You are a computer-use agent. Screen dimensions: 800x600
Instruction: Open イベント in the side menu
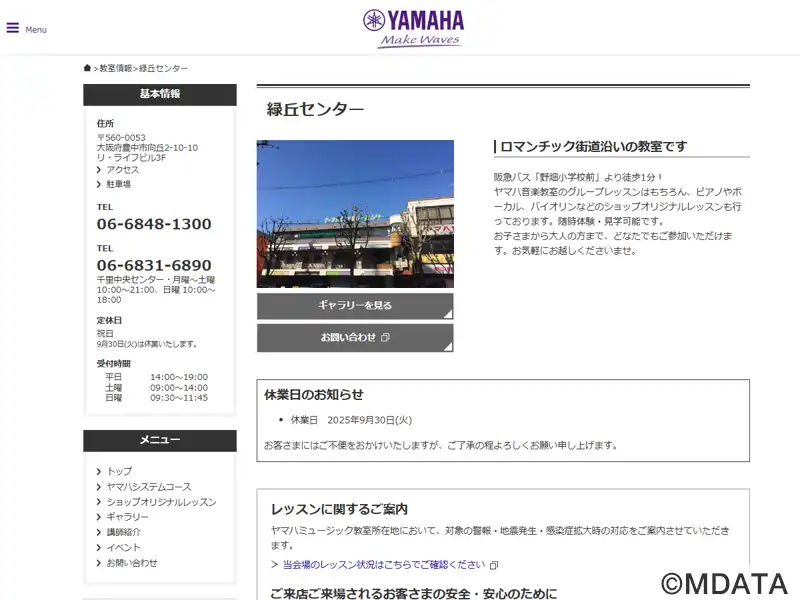(x=123, y=547)
